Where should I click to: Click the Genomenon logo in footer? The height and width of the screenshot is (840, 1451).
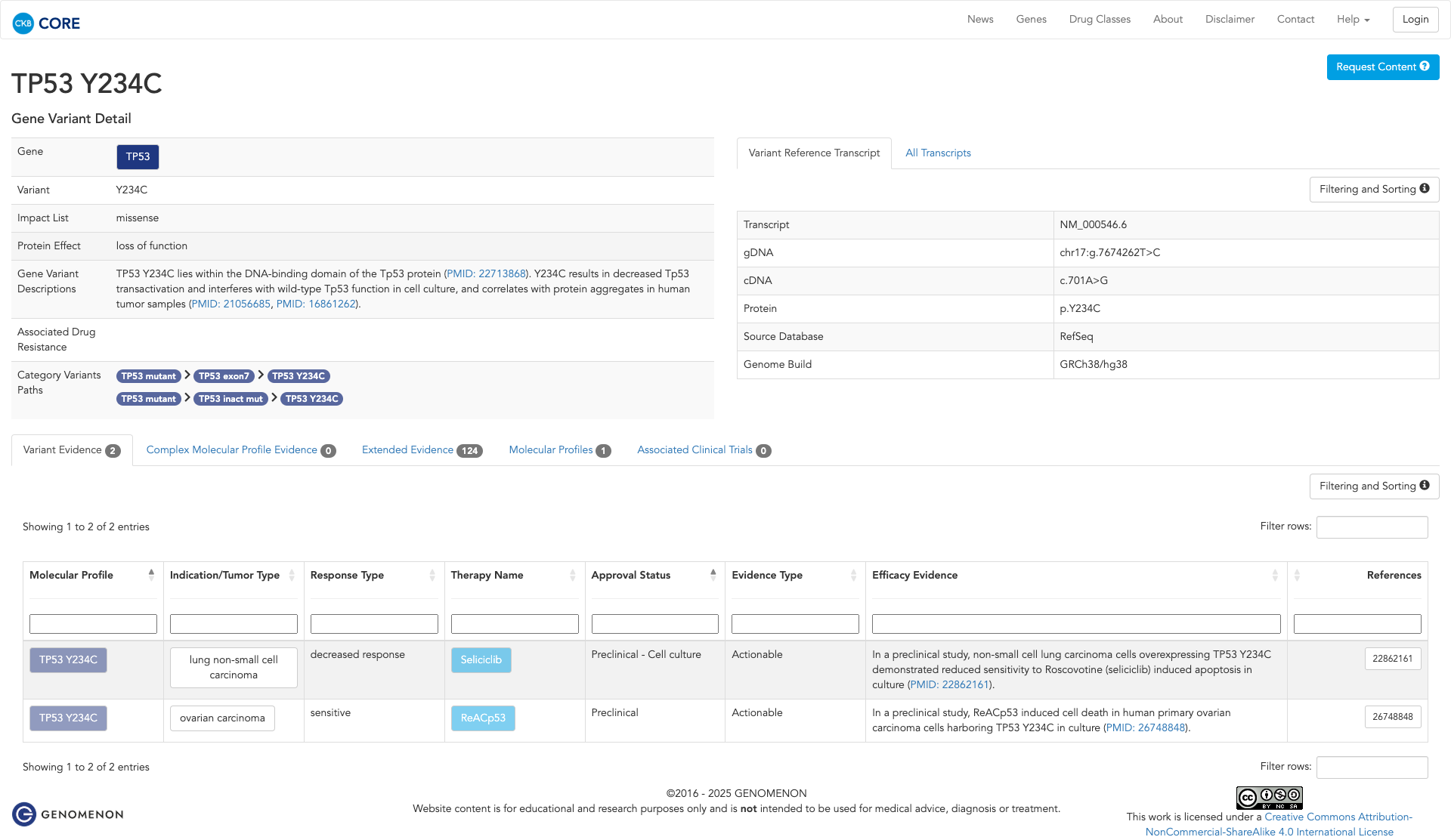point(68,814)
